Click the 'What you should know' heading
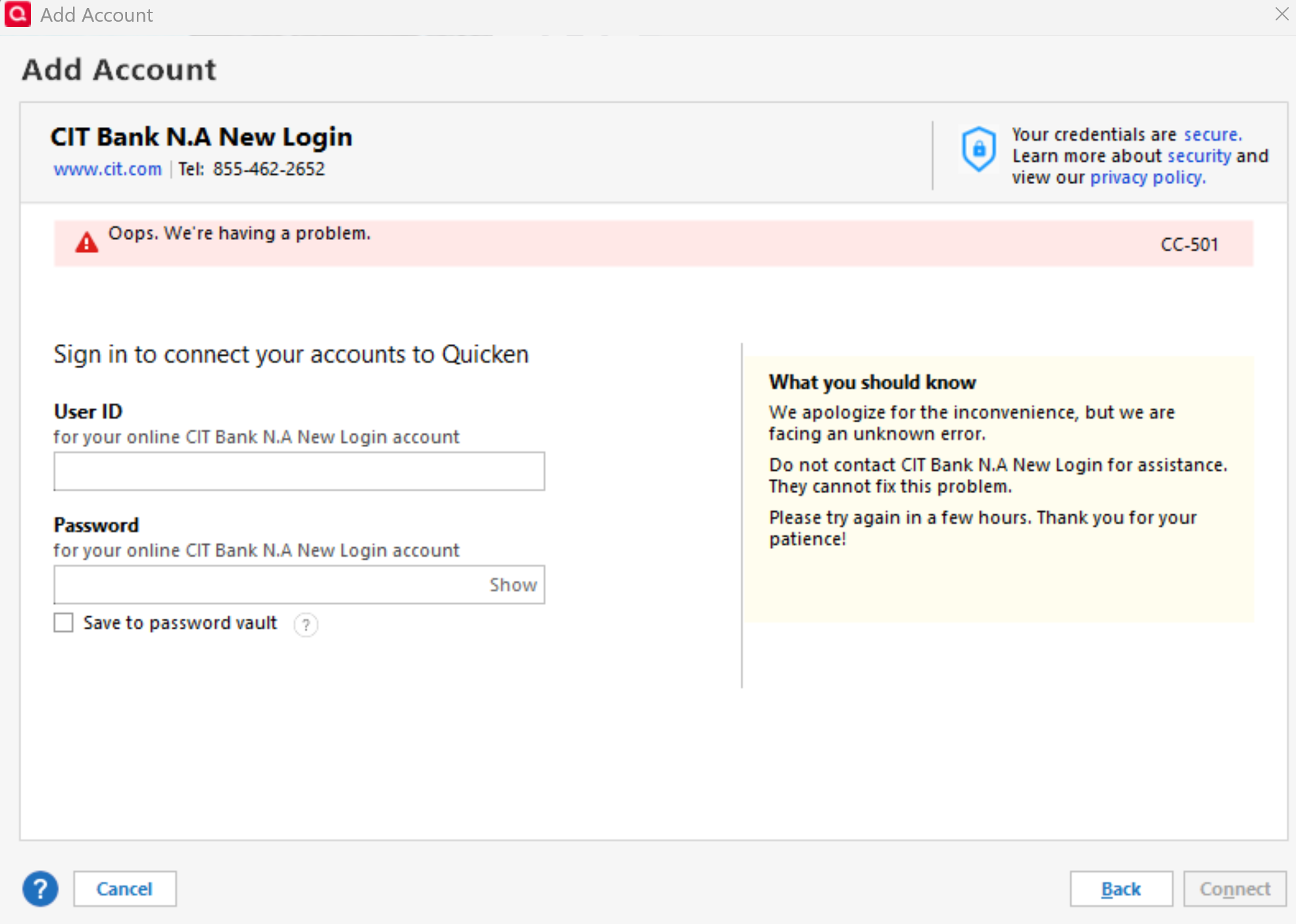Screen dimensions: 1296x924 872,382
